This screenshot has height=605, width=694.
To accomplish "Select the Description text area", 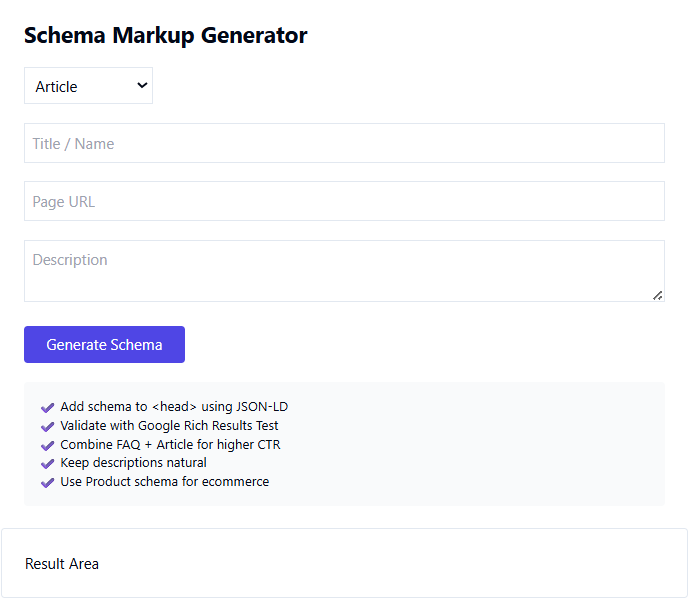I will 344,270.
